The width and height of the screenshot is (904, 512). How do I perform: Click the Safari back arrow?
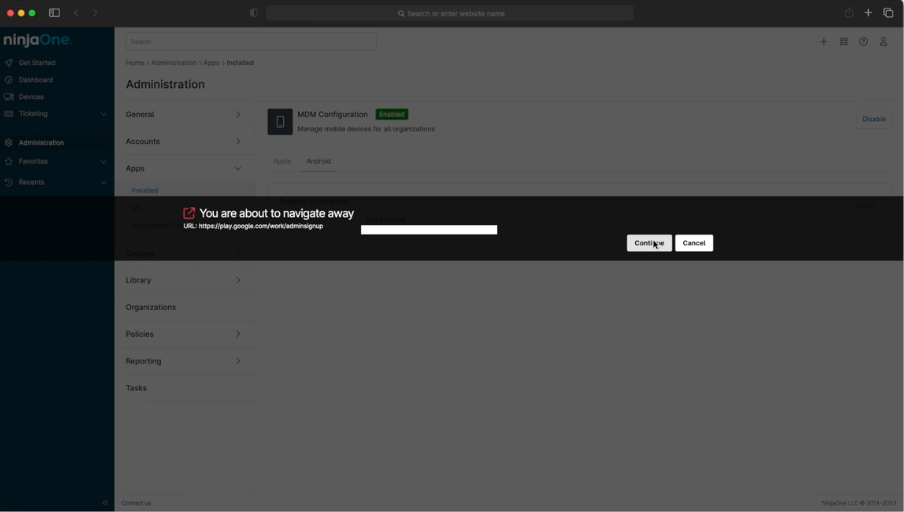76,13
